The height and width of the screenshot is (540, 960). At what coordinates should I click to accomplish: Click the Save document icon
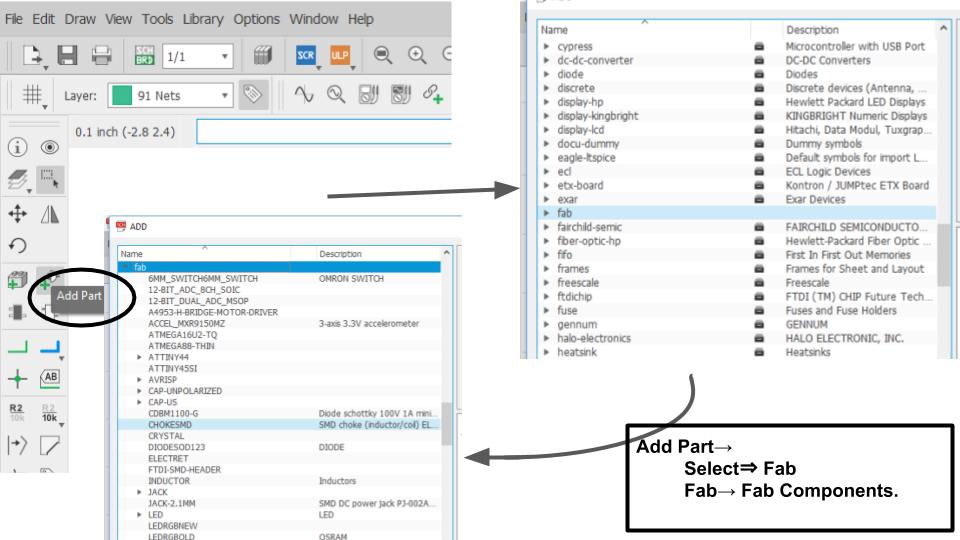coord(67,56)
